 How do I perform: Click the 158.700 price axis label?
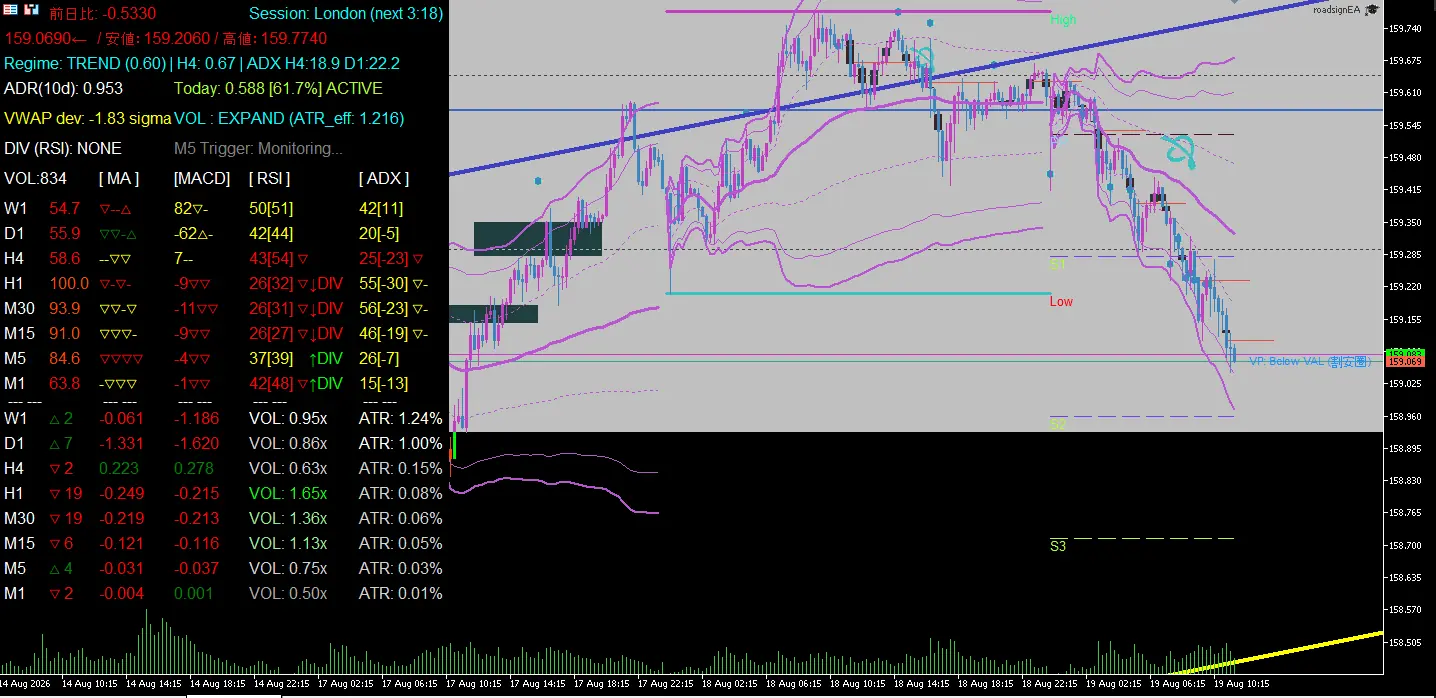coord(1407,546)
